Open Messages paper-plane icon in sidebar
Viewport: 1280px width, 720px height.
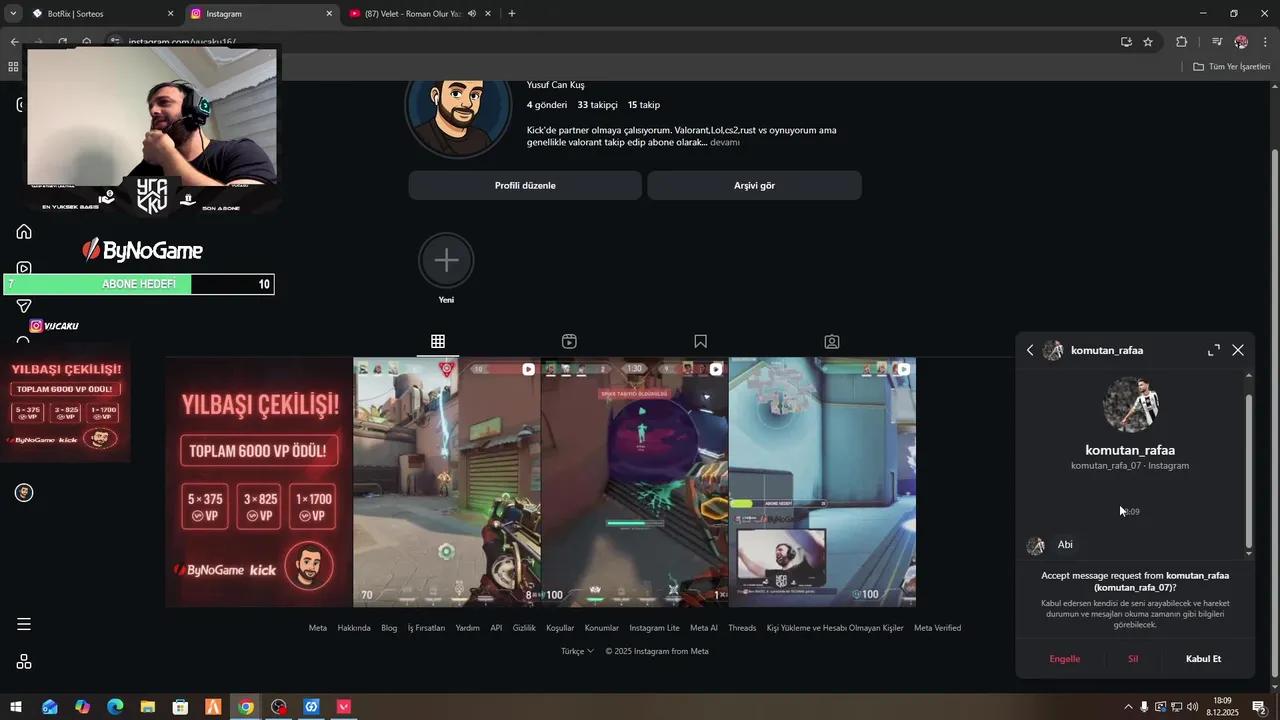click(x=24, y=306)
